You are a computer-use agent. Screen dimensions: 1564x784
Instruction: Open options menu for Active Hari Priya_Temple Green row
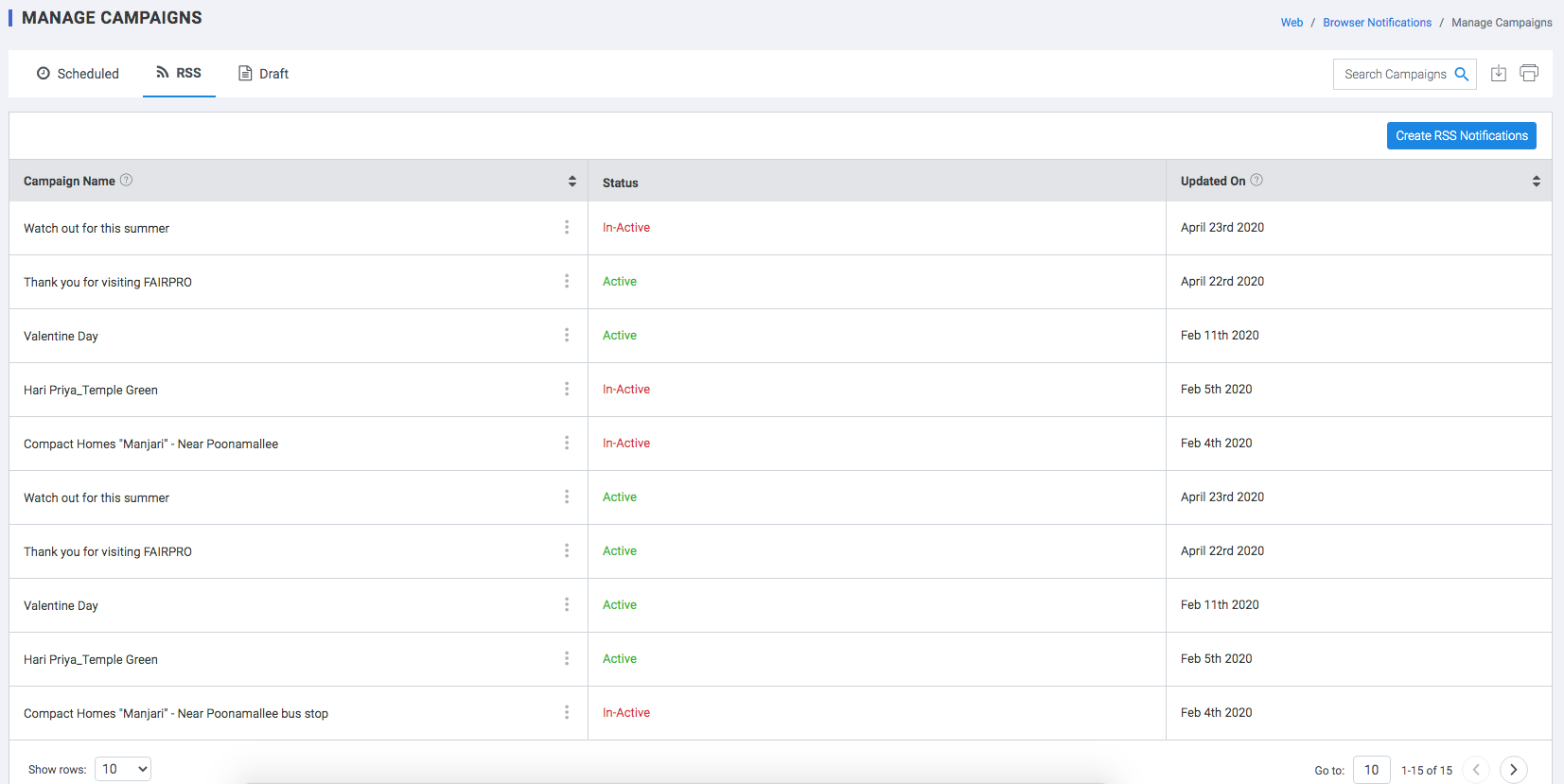click(x=567, y=658)
